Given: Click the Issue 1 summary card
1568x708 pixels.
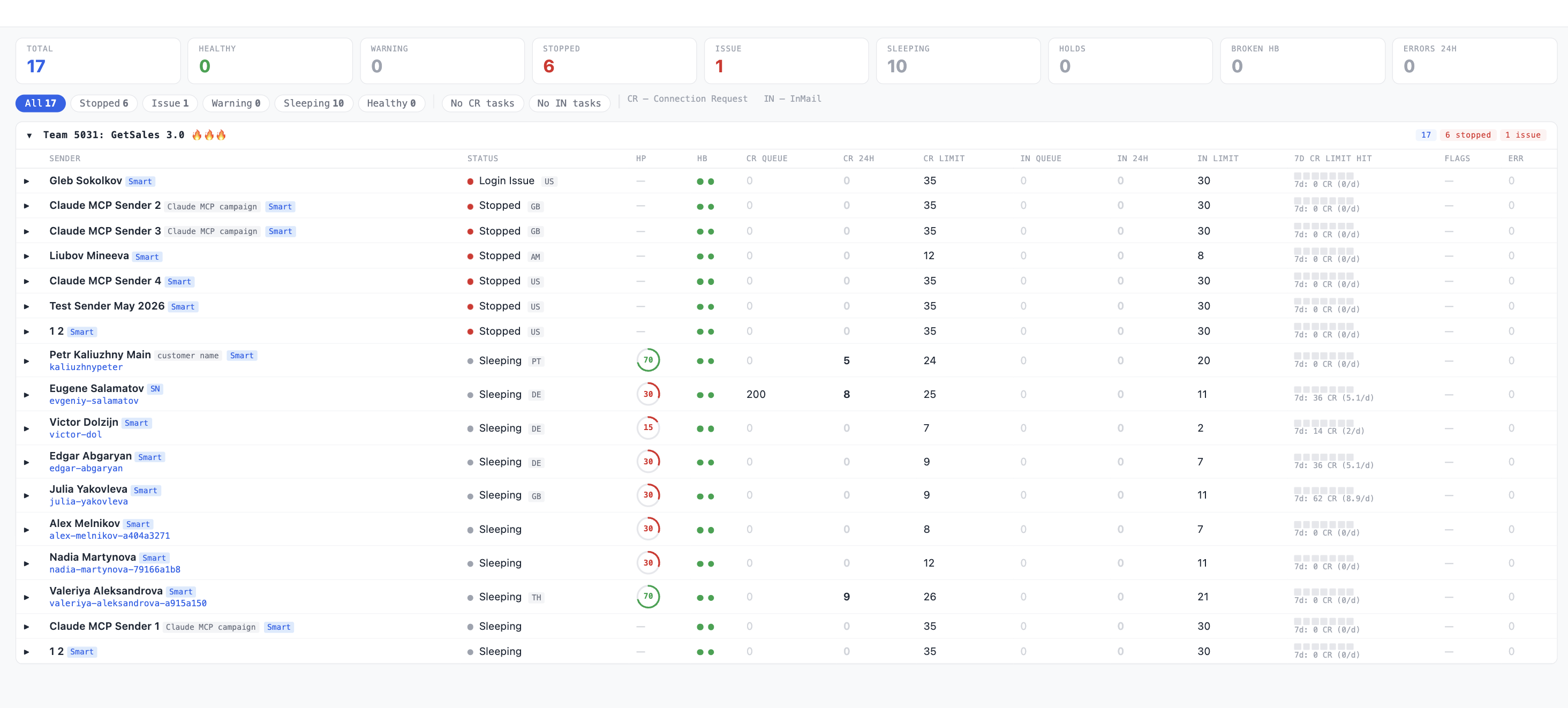Looking at the screenshot, I should tap(787, 61).
